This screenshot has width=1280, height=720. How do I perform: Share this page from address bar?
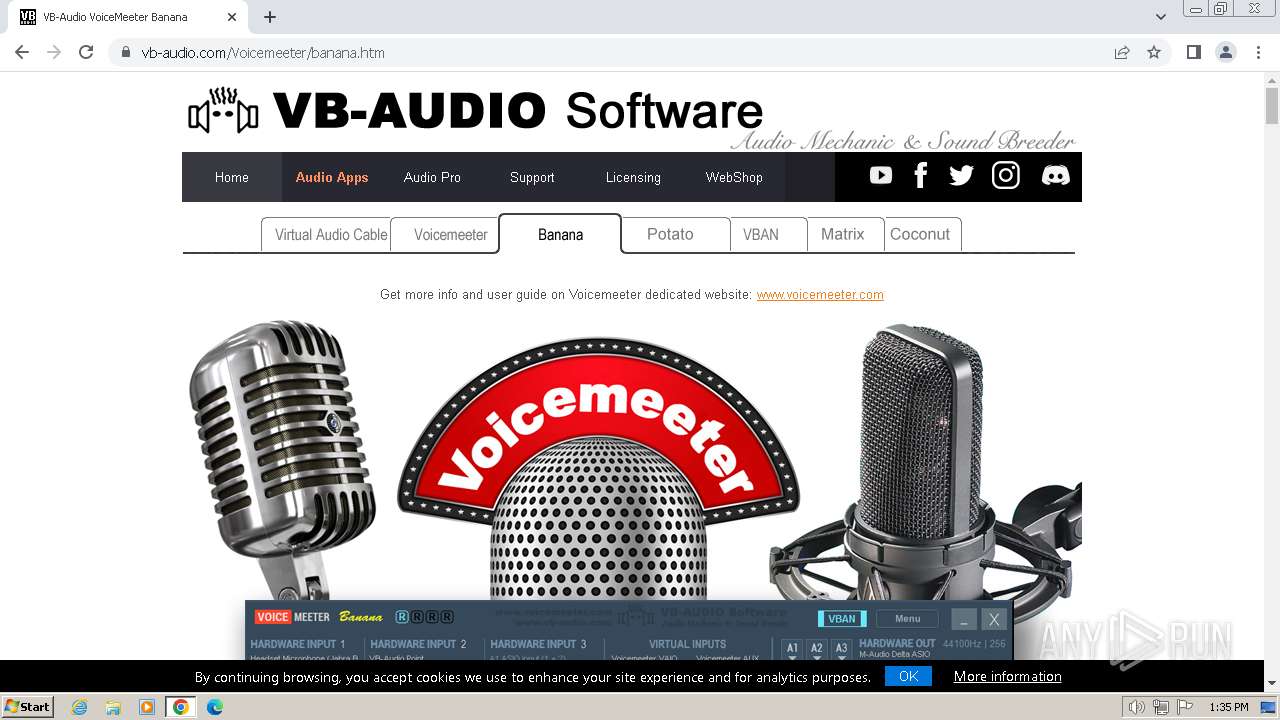tap(1122, 52)
